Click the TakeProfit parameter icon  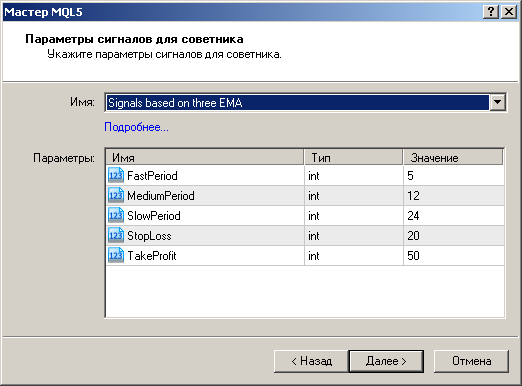point(116,255)
